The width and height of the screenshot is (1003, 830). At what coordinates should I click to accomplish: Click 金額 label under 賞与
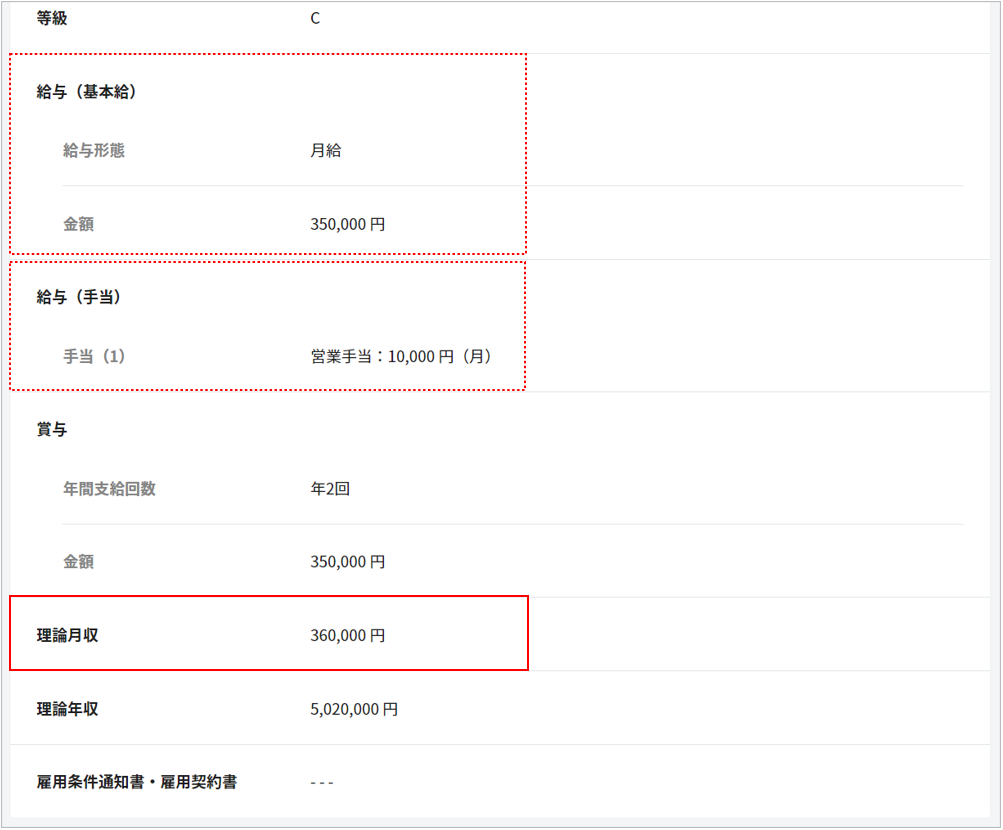pyautogui.click(x=78, y=562)
